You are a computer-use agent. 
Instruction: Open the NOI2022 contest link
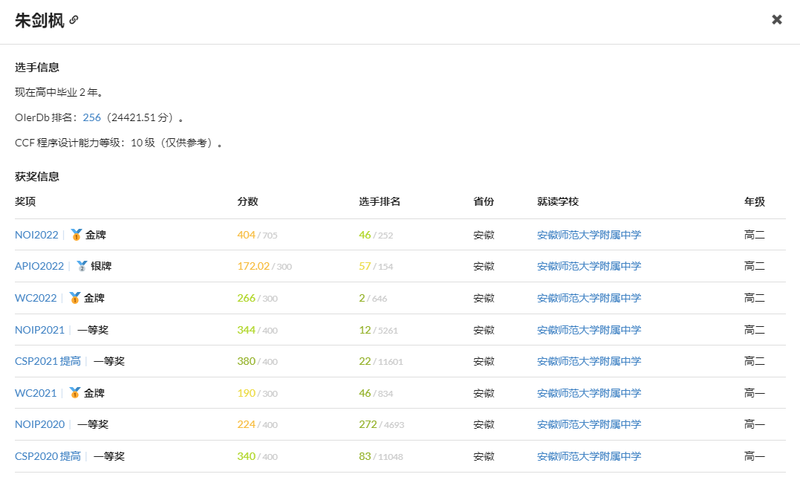(x=37, y=235)
